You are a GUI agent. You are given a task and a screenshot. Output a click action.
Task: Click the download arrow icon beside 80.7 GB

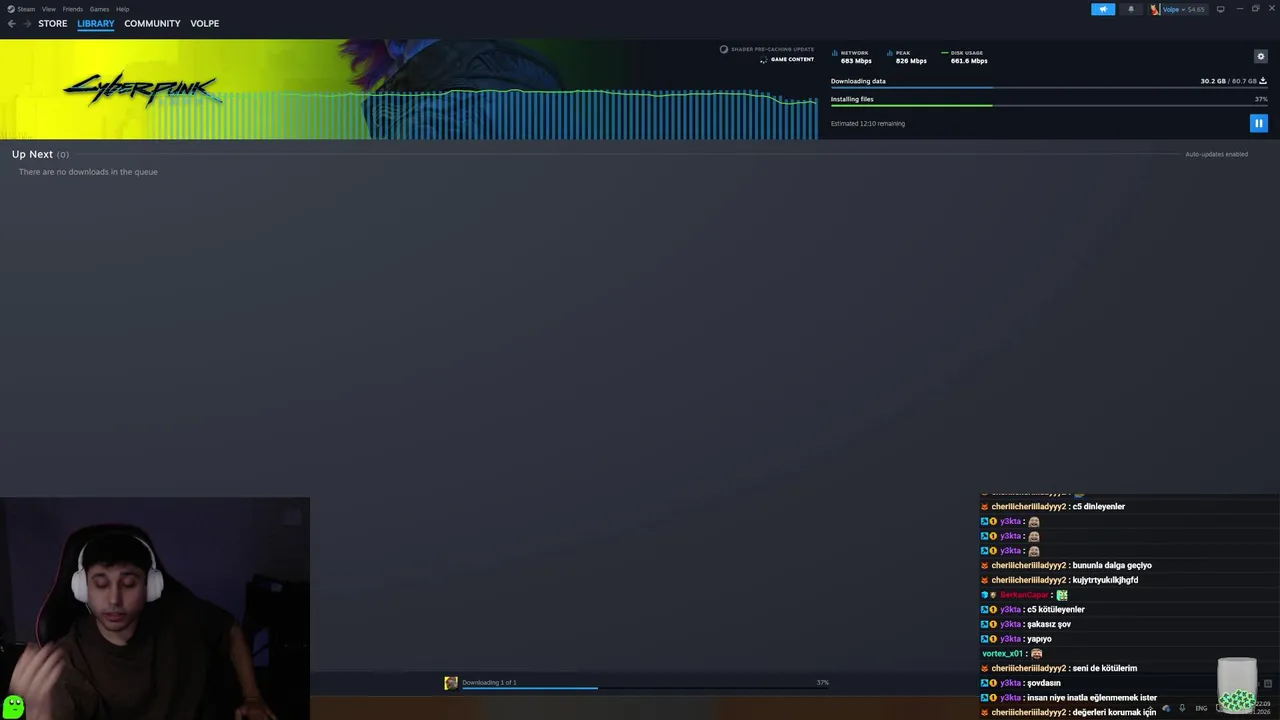(x=1263, y=81)
